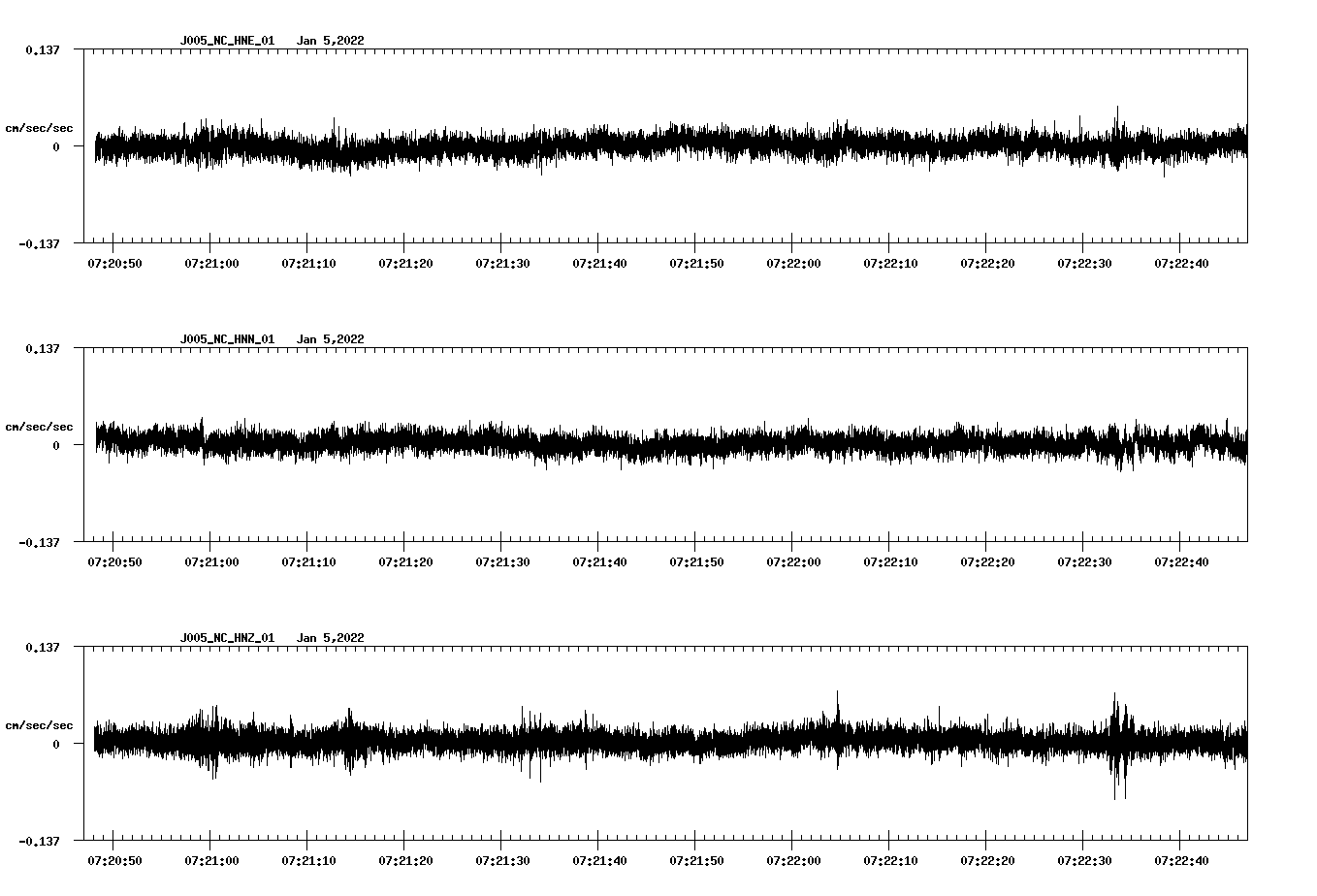1317x896 pixels.
Task: Click the 07:21:20 time label on HNZ axis
Action: (405, 861)
